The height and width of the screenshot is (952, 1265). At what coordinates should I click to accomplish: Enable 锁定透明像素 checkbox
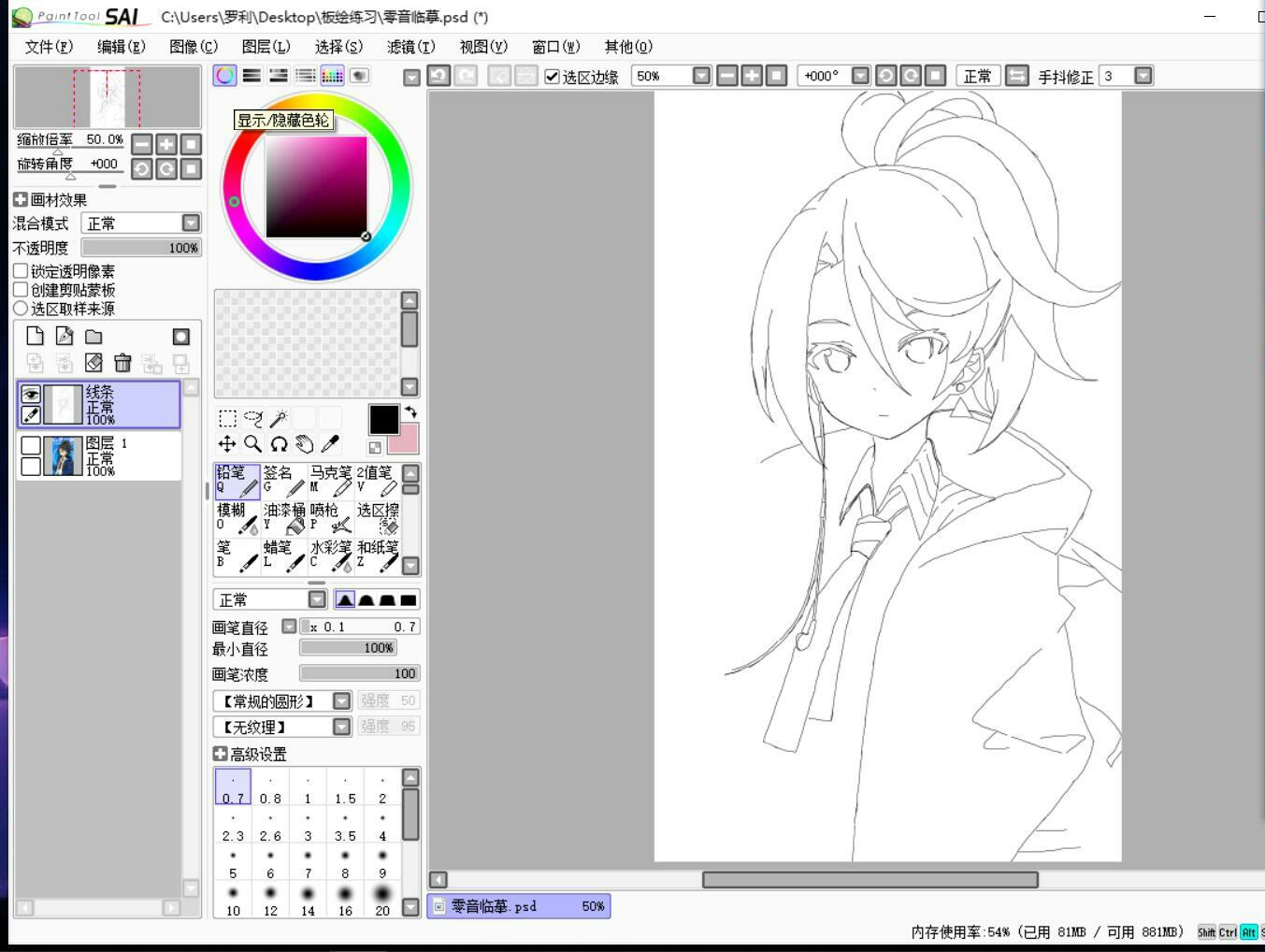click(20, 270)
